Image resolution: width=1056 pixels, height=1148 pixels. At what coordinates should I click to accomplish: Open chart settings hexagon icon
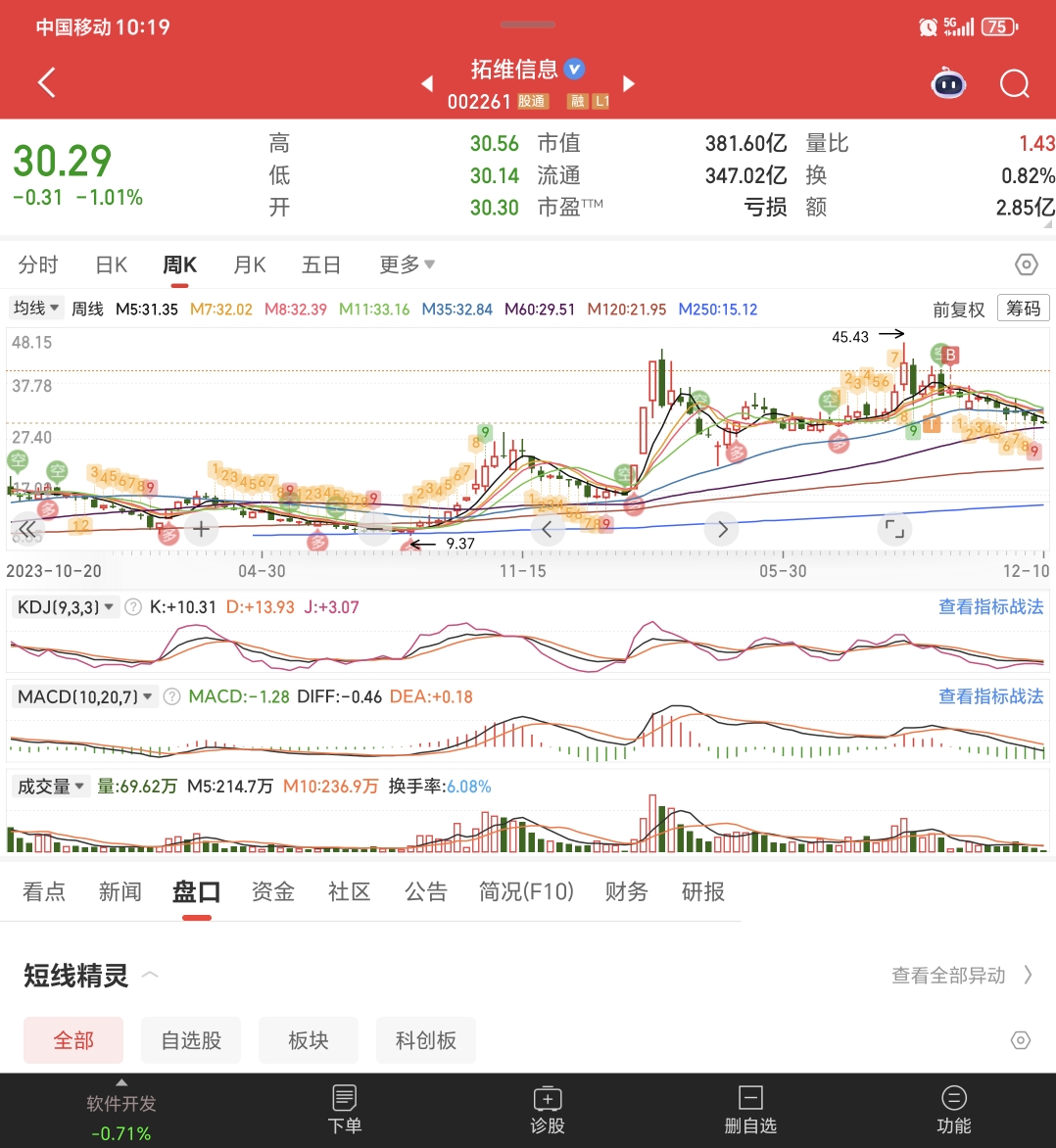coord(1026,264)
